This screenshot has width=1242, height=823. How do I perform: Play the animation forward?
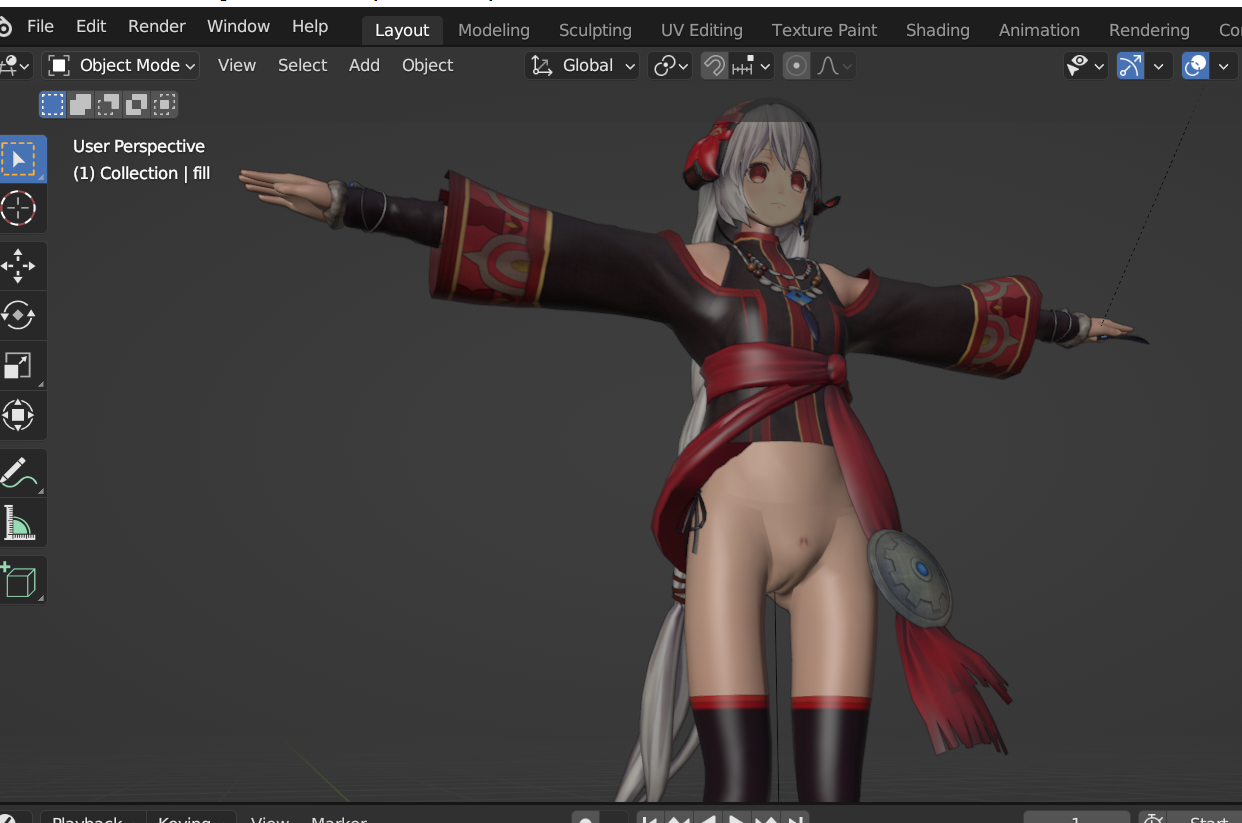[737, 819]
